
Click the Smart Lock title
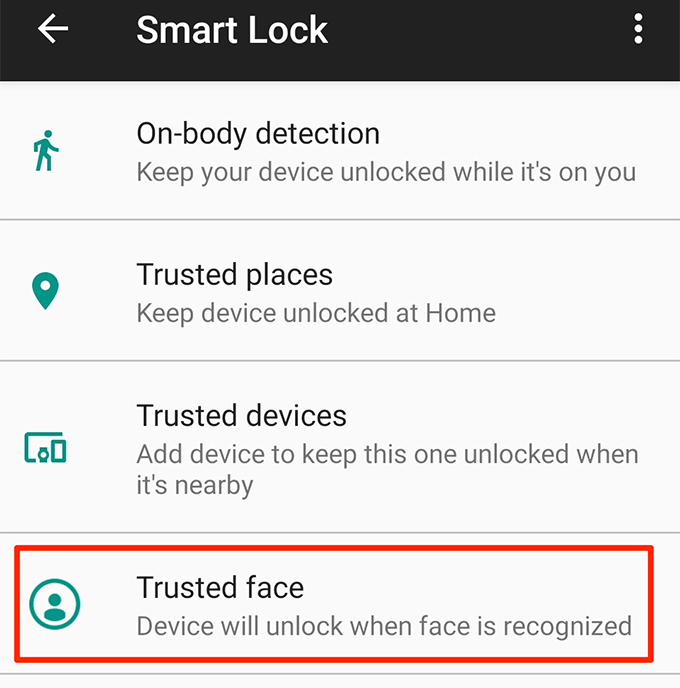232,30
